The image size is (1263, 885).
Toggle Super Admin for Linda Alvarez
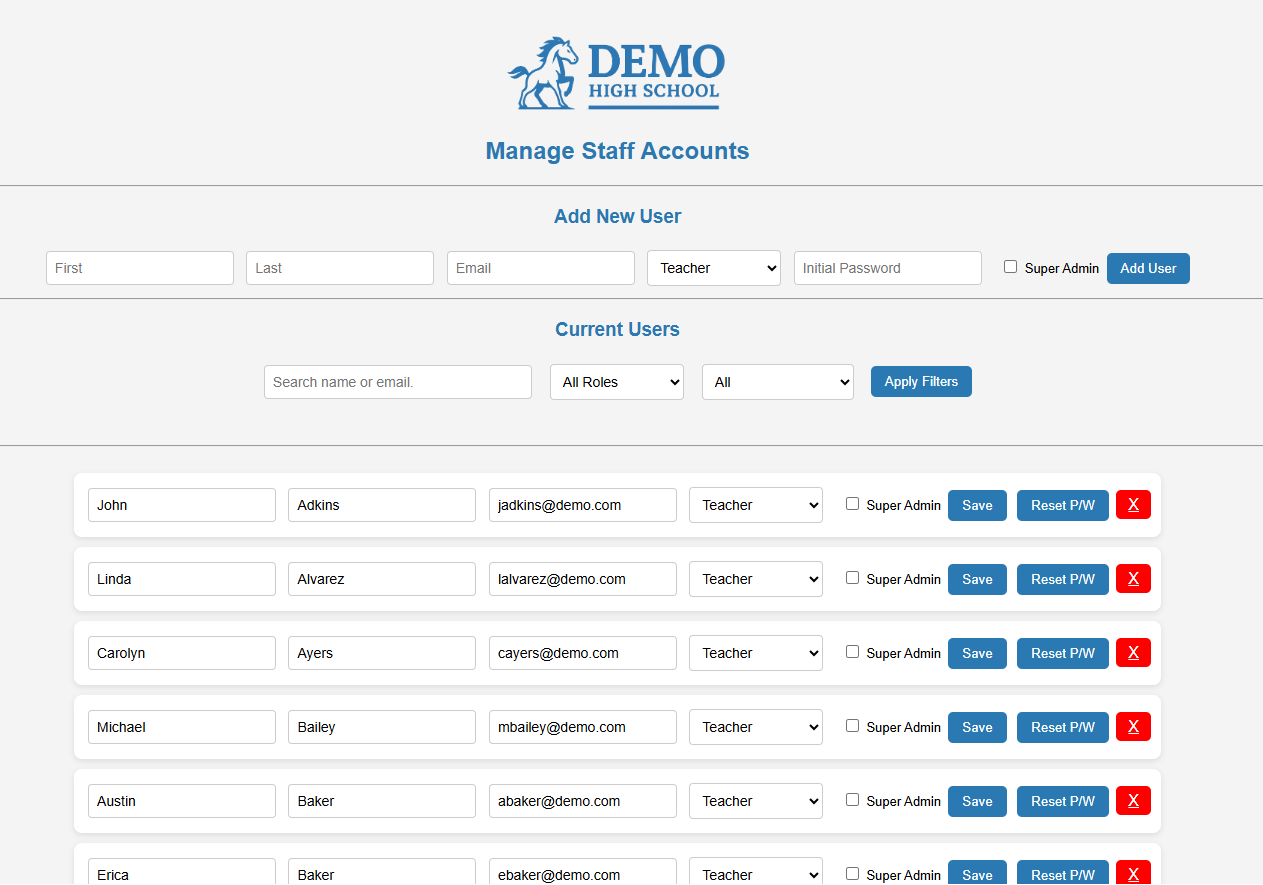(x=852, y=577)
